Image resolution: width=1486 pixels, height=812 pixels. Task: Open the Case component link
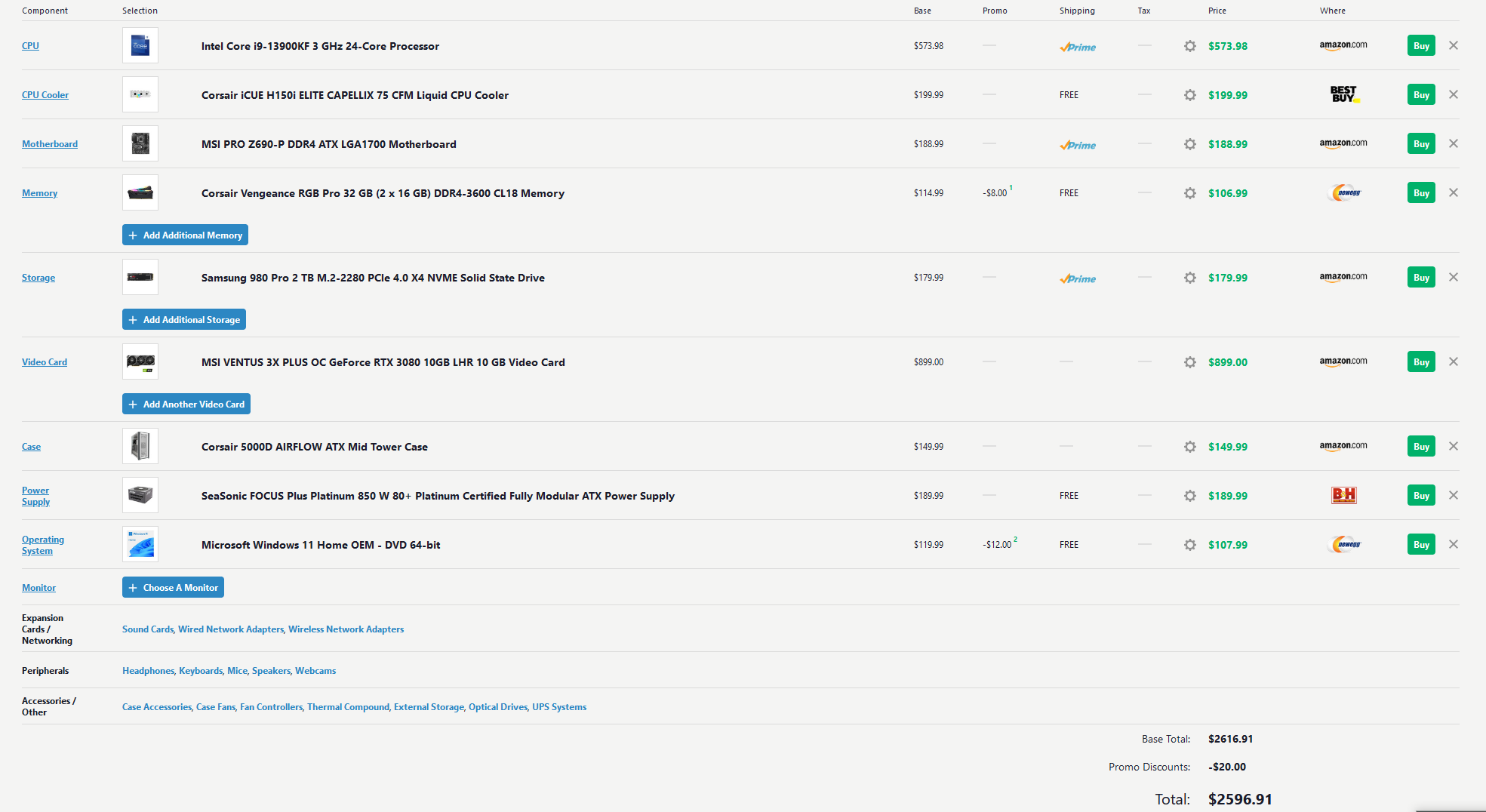(31, 447)
